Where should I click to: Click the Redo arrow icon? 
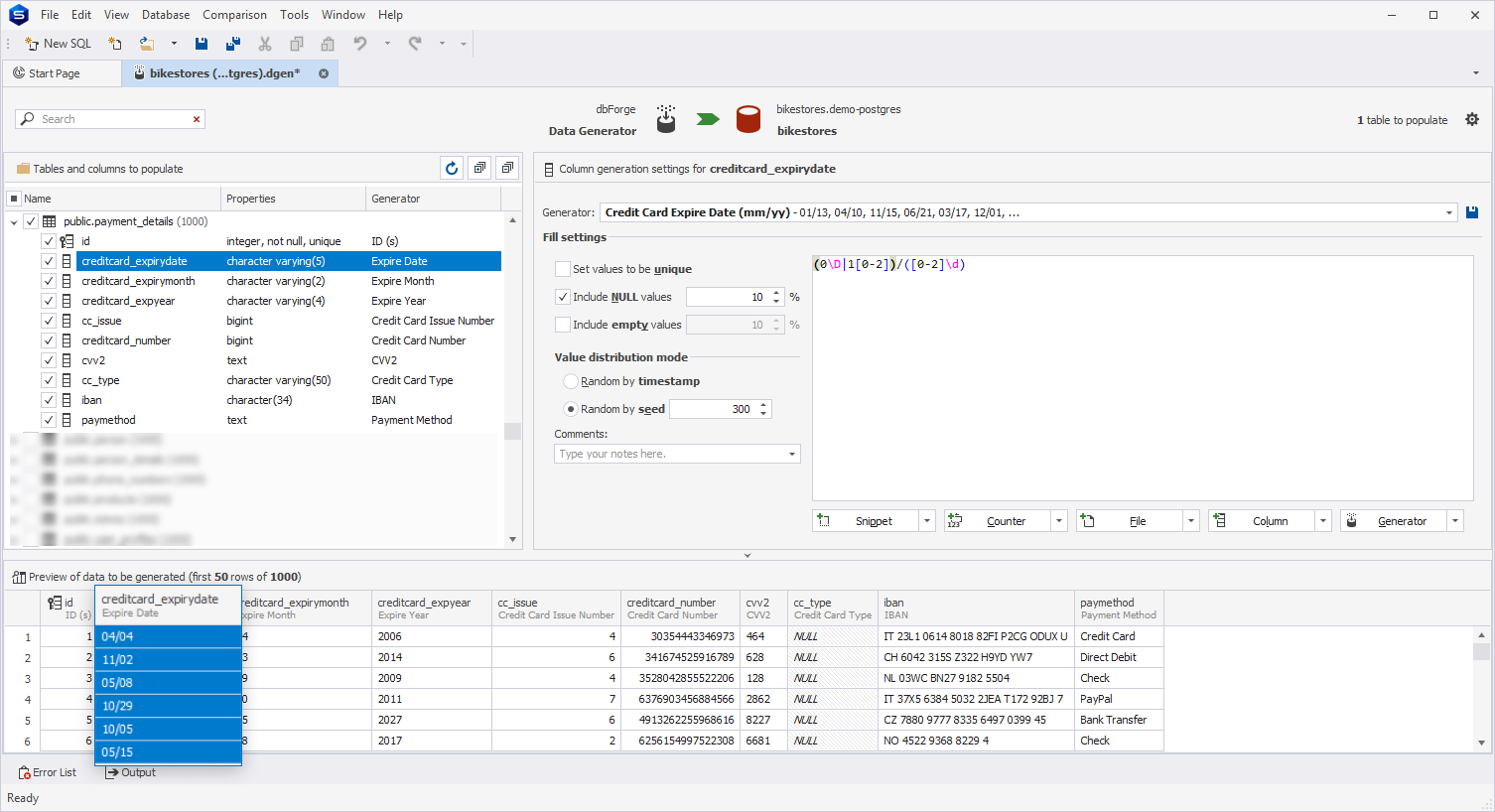pos(415,44)
